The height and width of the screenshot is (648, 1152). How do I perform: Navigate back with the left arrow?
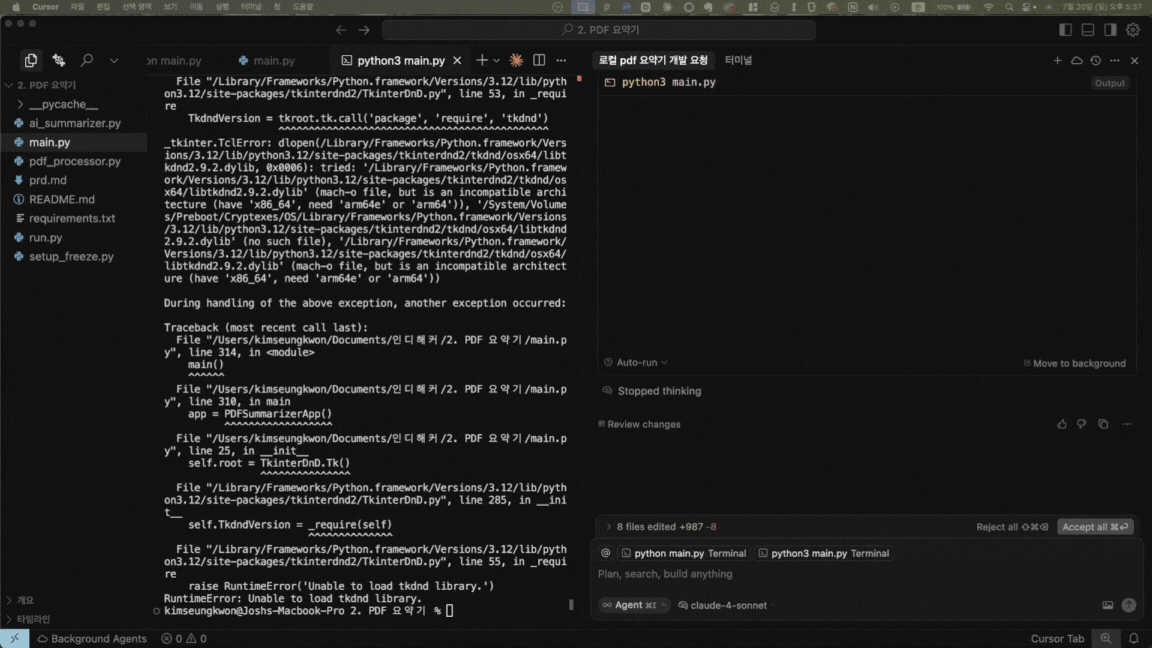pyautogui.click(x=341, y=30)
